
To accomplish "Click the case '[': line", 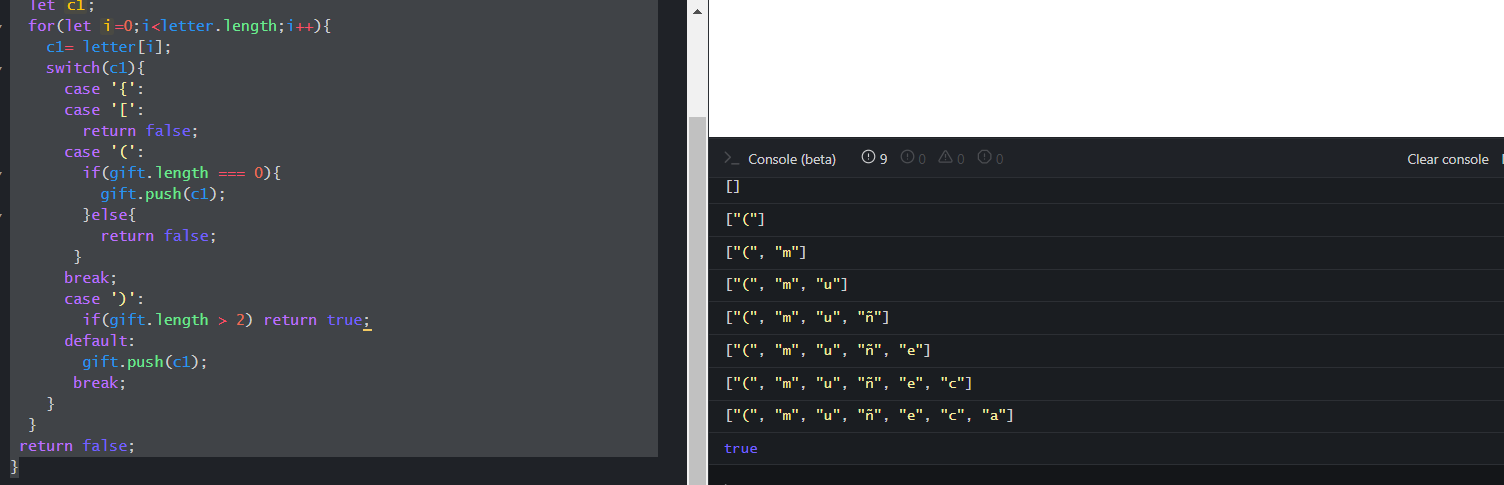I will click(105, 110).
